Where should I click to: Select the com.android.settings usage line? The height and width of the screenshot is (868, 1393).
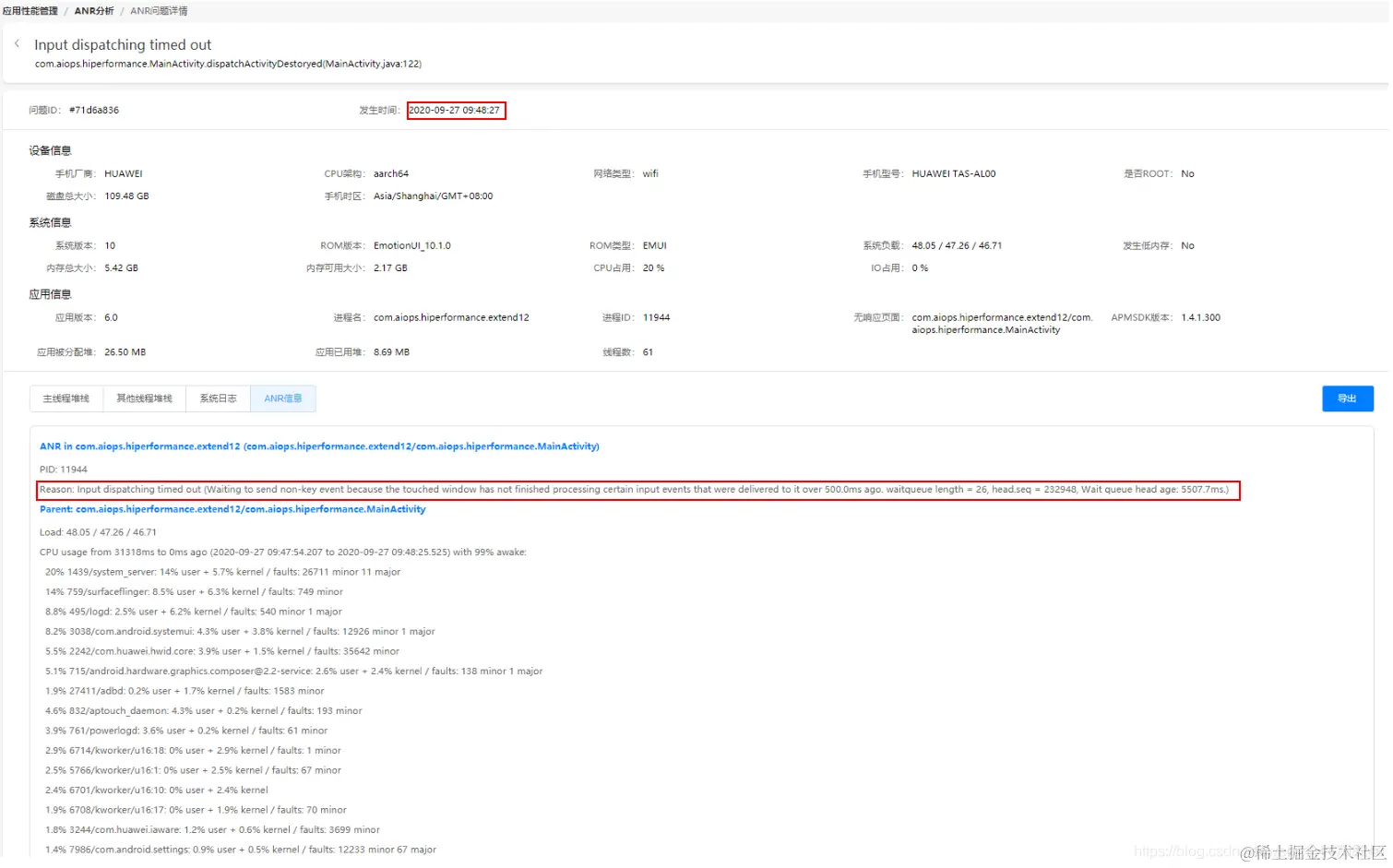click(241, 850)
